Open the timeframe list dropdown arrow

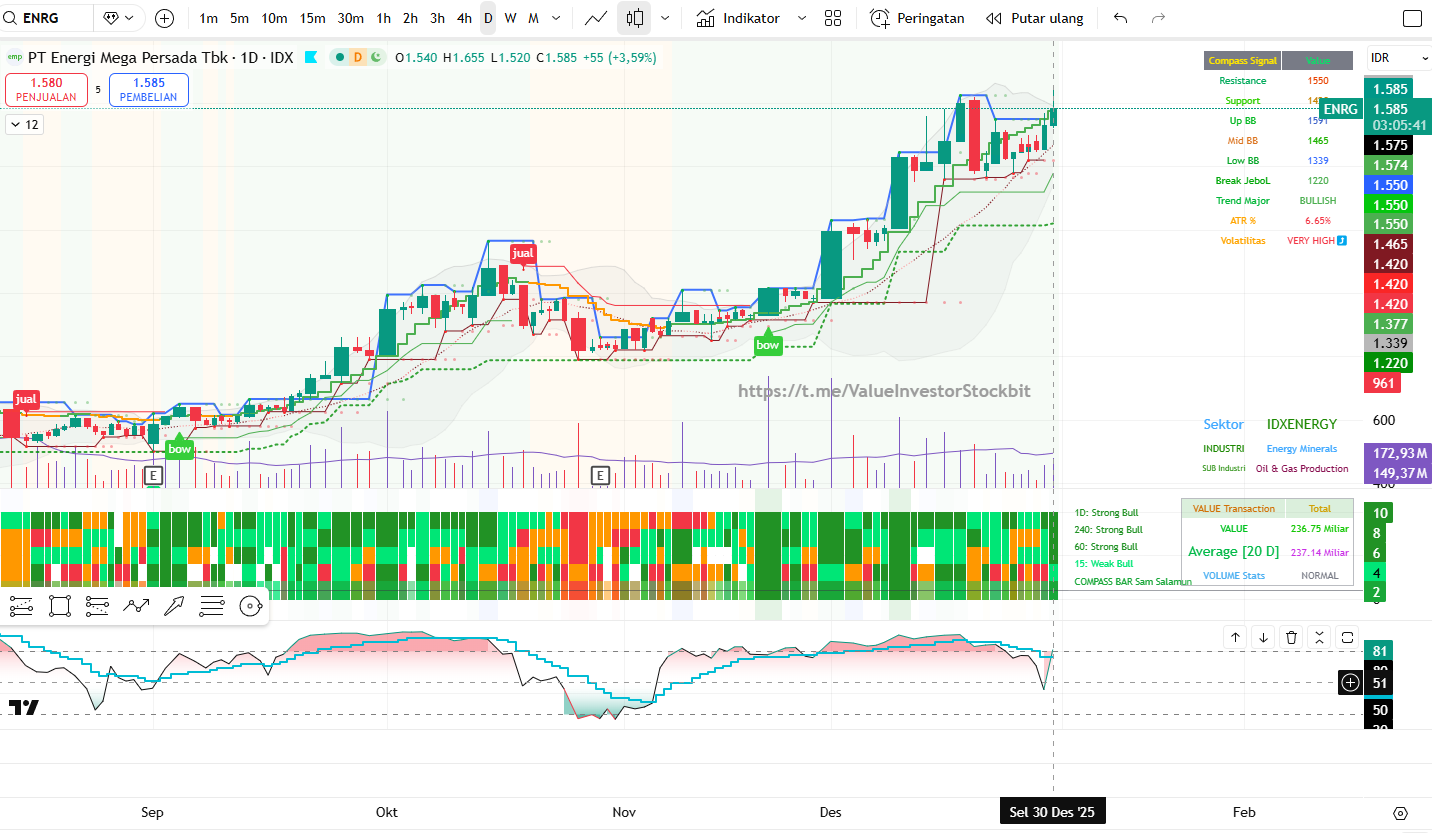click(556, 18)
